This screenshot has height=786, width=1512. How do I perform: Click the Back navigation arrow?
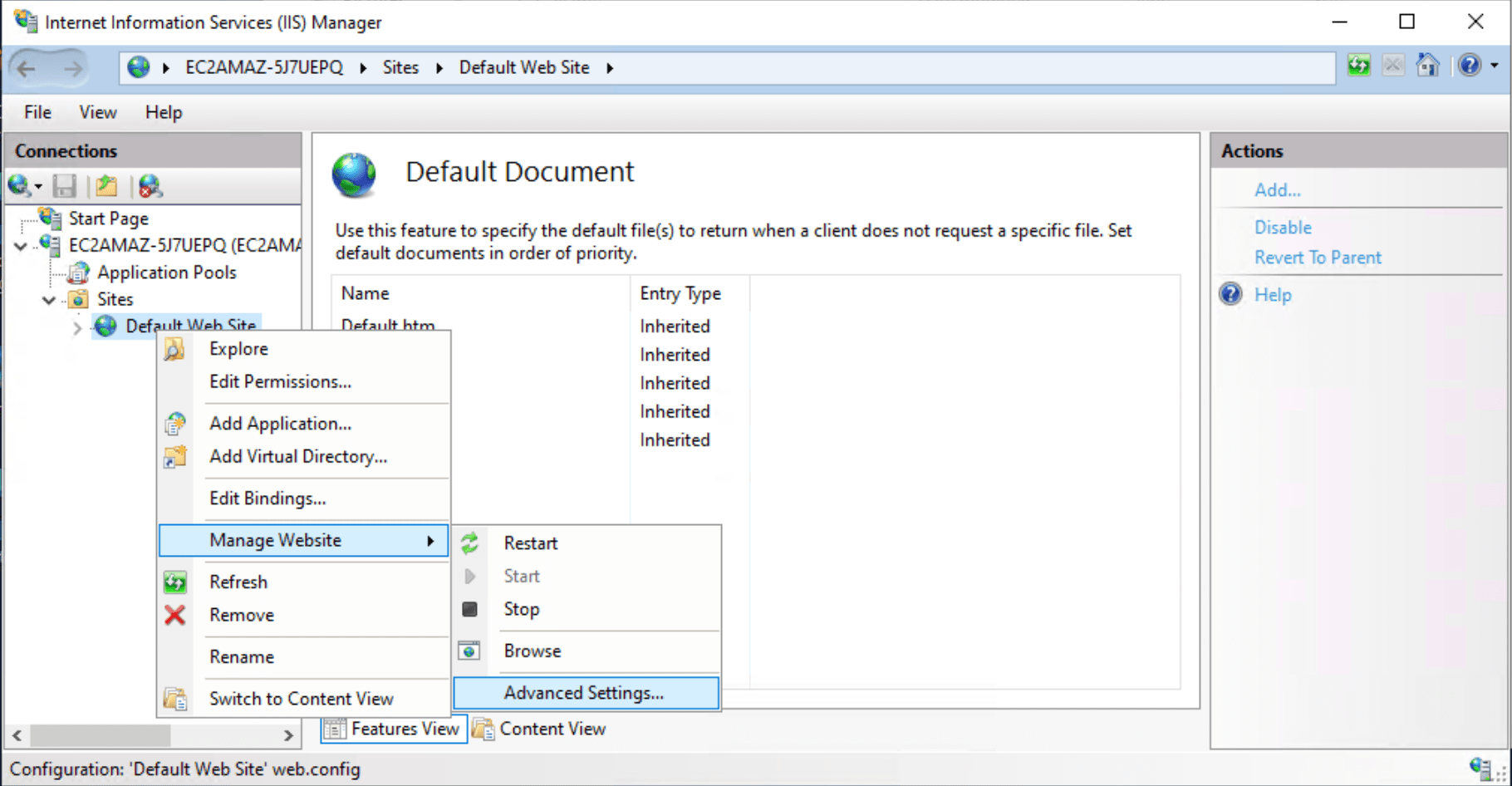[x=27, y=68]
